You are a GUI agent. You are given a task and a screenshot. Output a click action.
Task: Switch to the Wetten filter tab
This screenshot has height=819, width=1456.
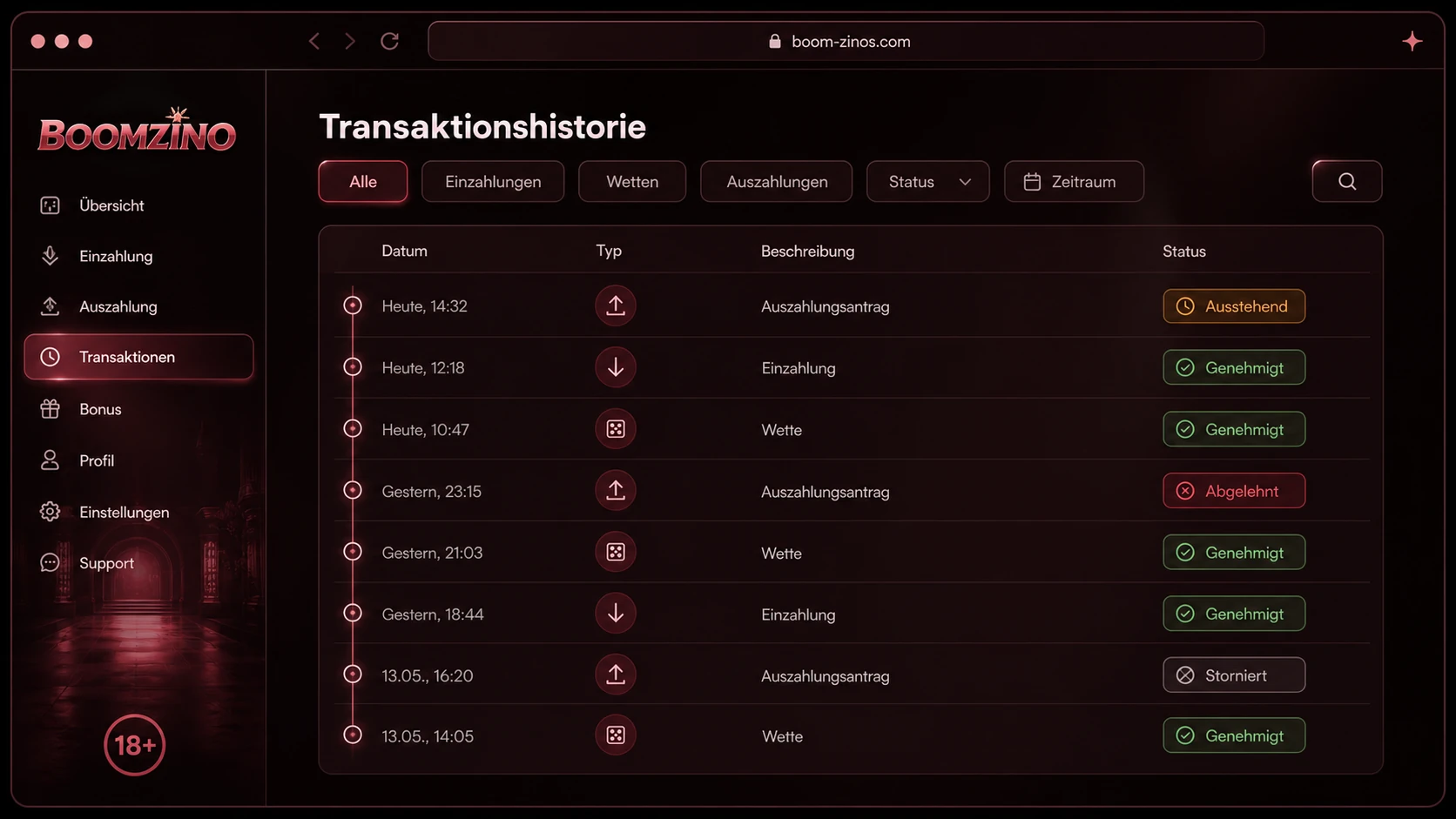[x=632, y=181]
